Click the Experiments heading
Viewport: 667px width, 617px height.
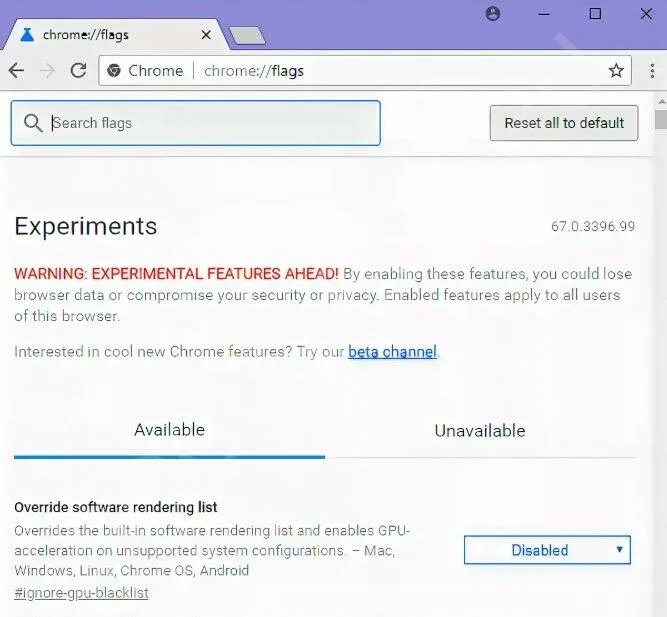[86, 226]
